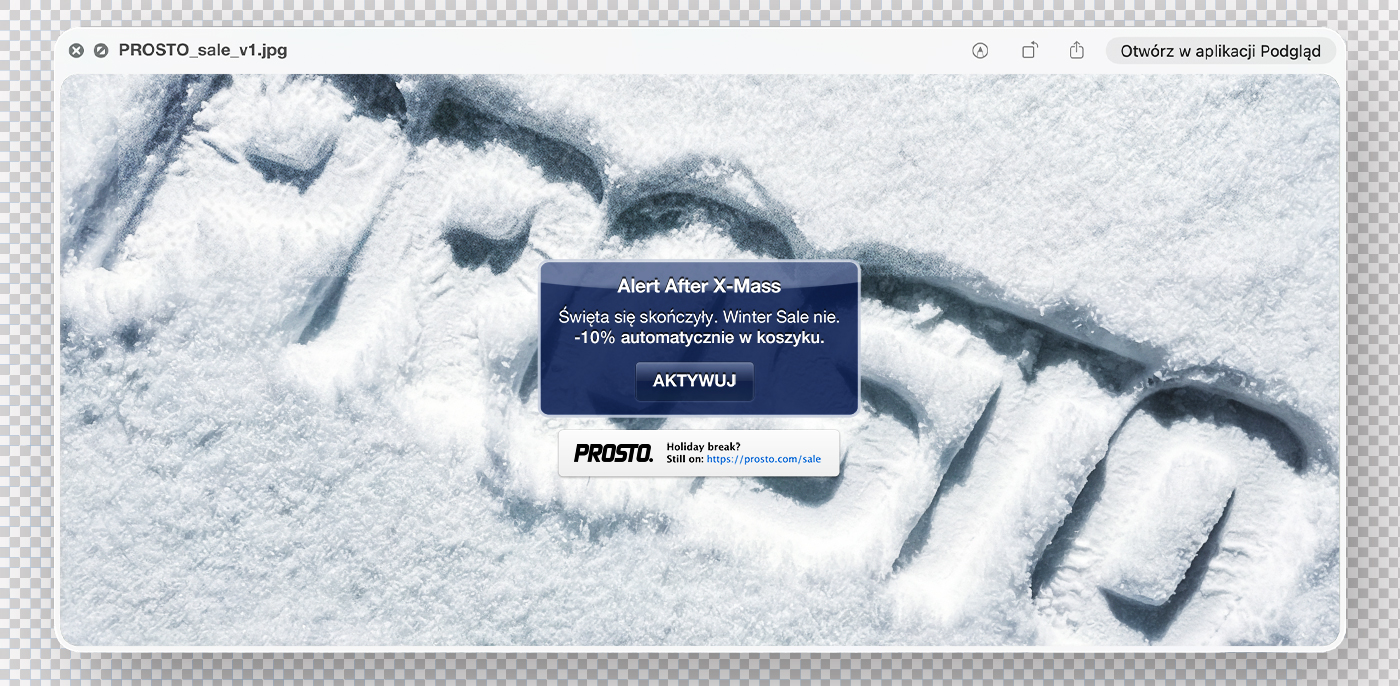Screen dimensions: 1400x686
Task: Click the 'Alert After X-Mass' heading
Action: [x=699, y=287]
